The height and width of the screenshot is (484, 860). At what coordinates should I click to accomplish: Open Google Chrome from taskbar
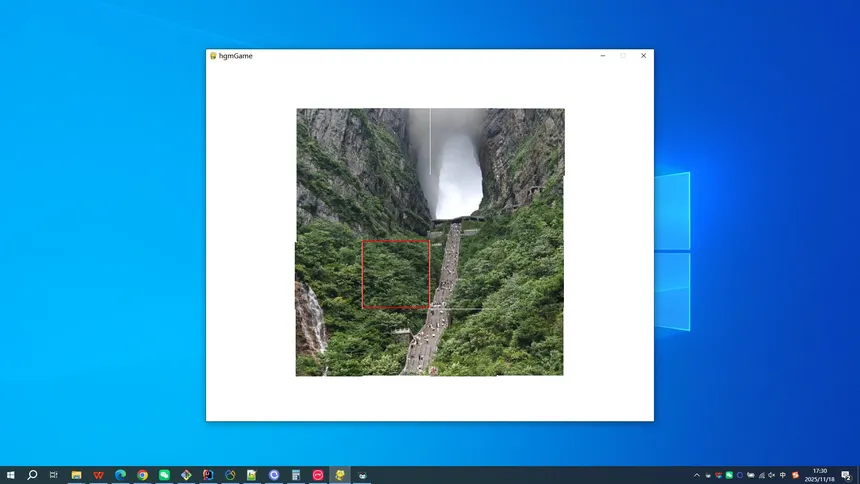142,475
